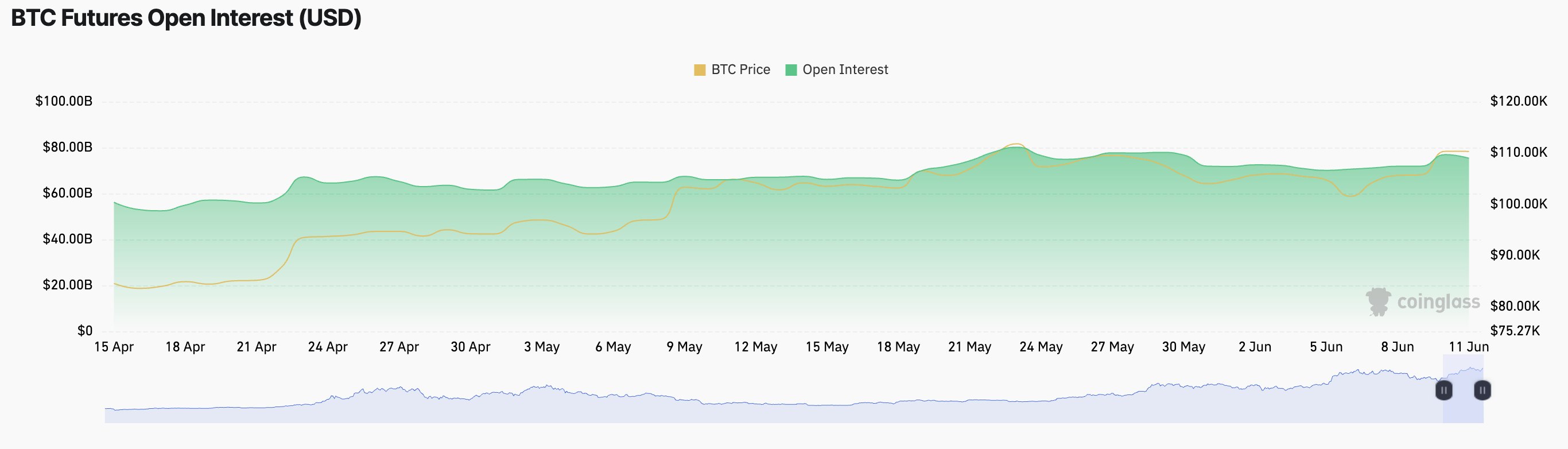Click the green Open Interest legend swatch
The image size is (1568, 449).
pyautogui.click(x=791, y=70)
